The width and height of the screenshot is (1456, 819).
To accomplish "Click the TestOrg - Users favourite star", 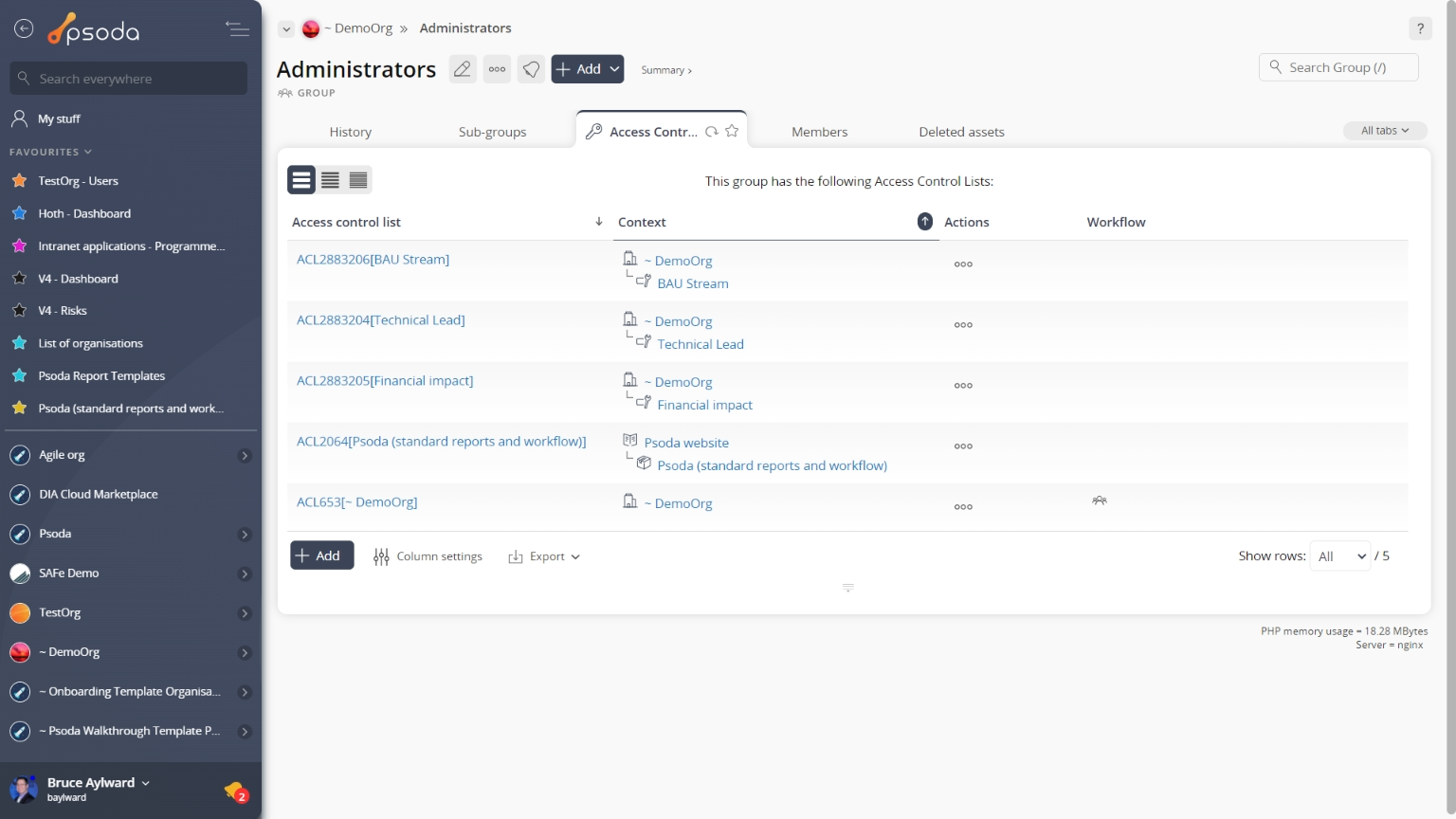I will click(x=19, y=180).
